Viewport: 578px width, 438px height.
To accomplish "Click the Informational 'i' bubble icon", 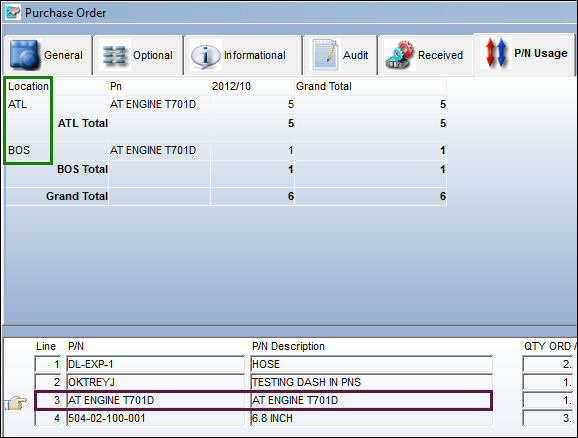I will tap(205, 56).
